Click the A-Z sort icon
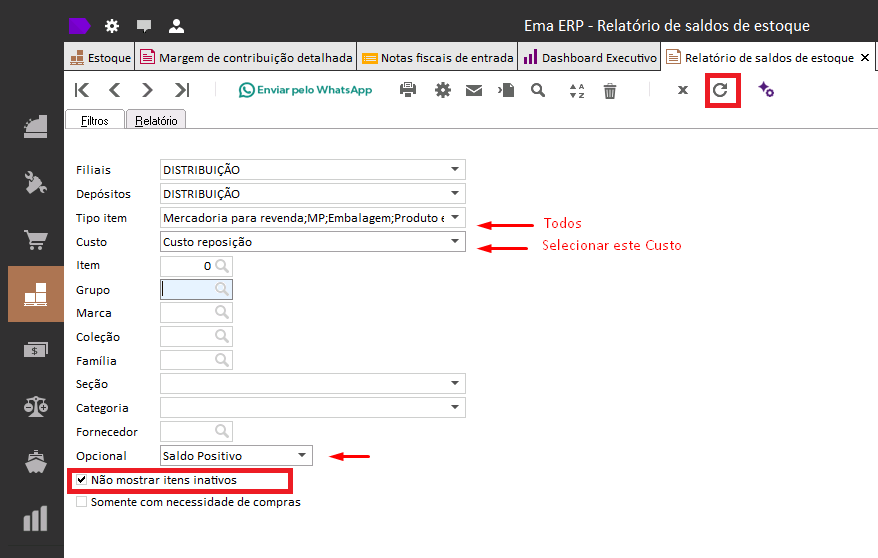Screen dimensions: 878x558 coord(576,90)
